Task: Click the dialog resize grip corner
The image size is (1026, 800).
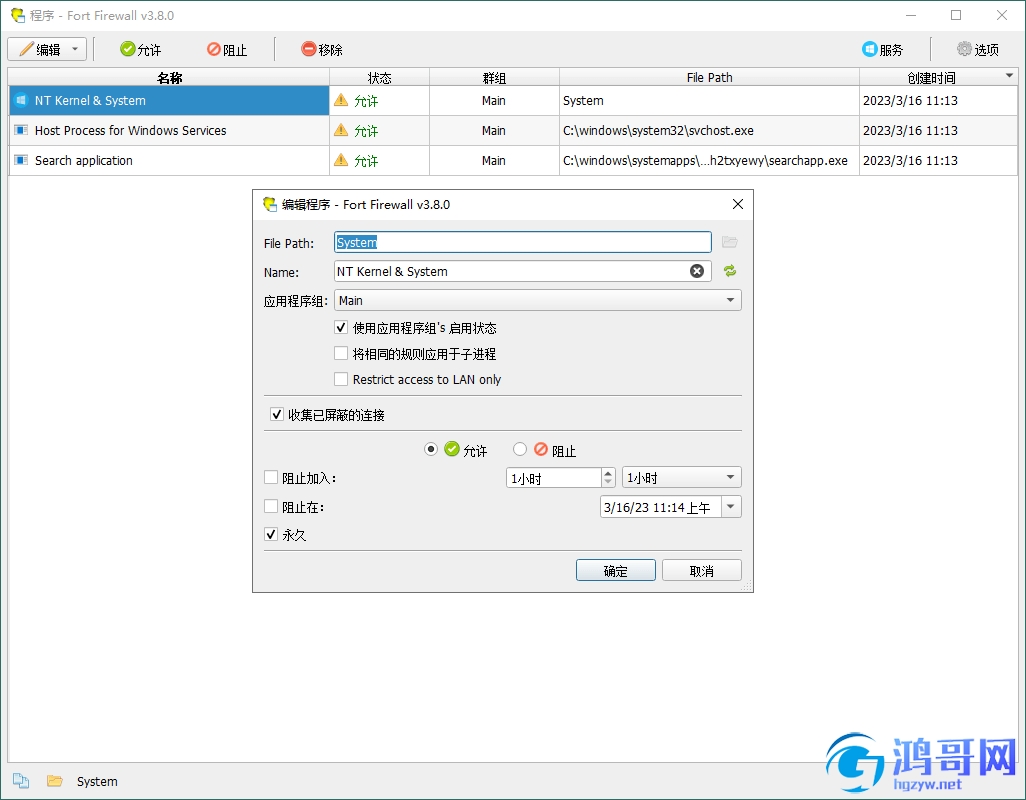Action: 747,585
